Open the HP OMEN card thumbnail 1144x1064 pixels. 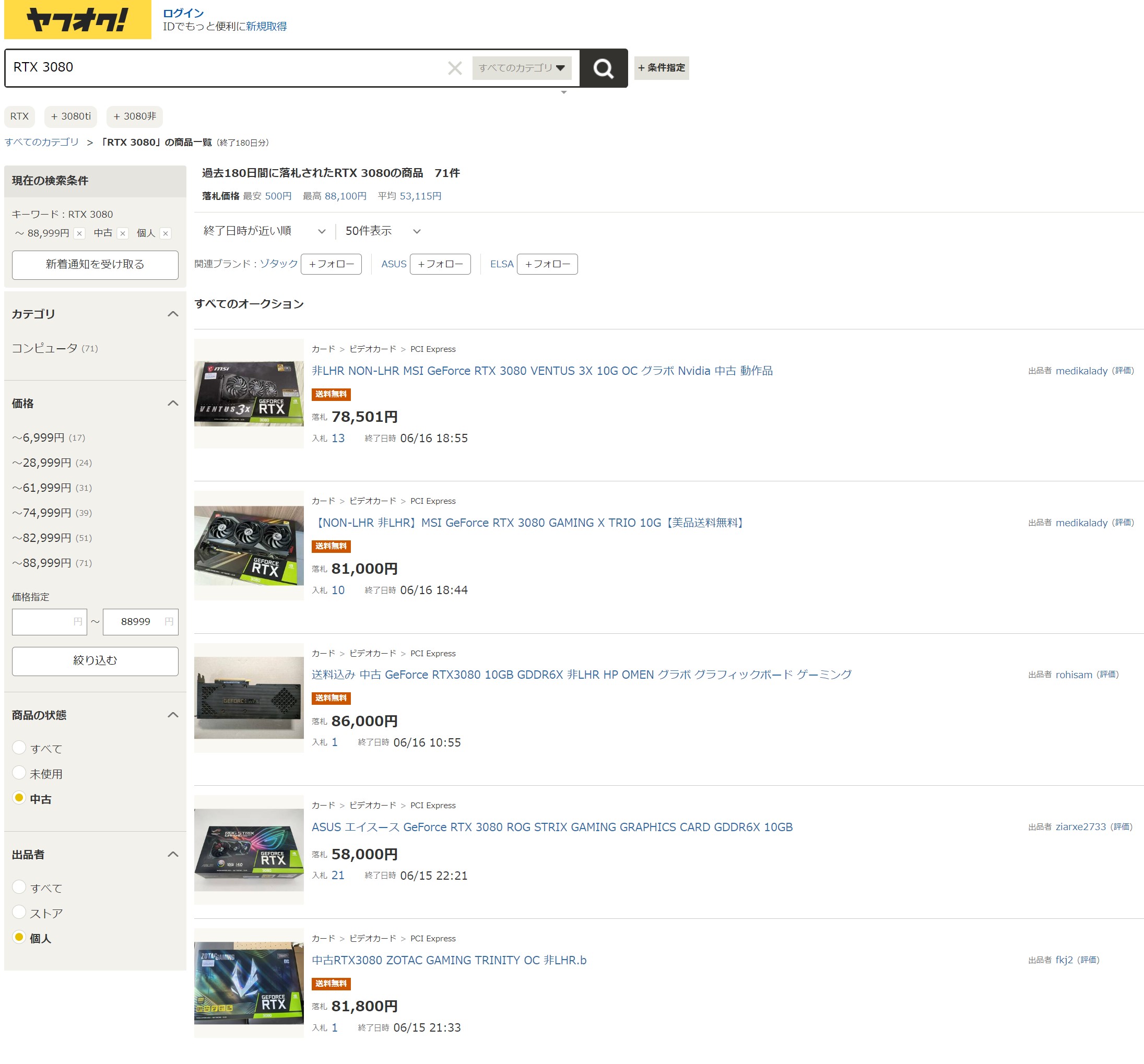pos(249,697)
